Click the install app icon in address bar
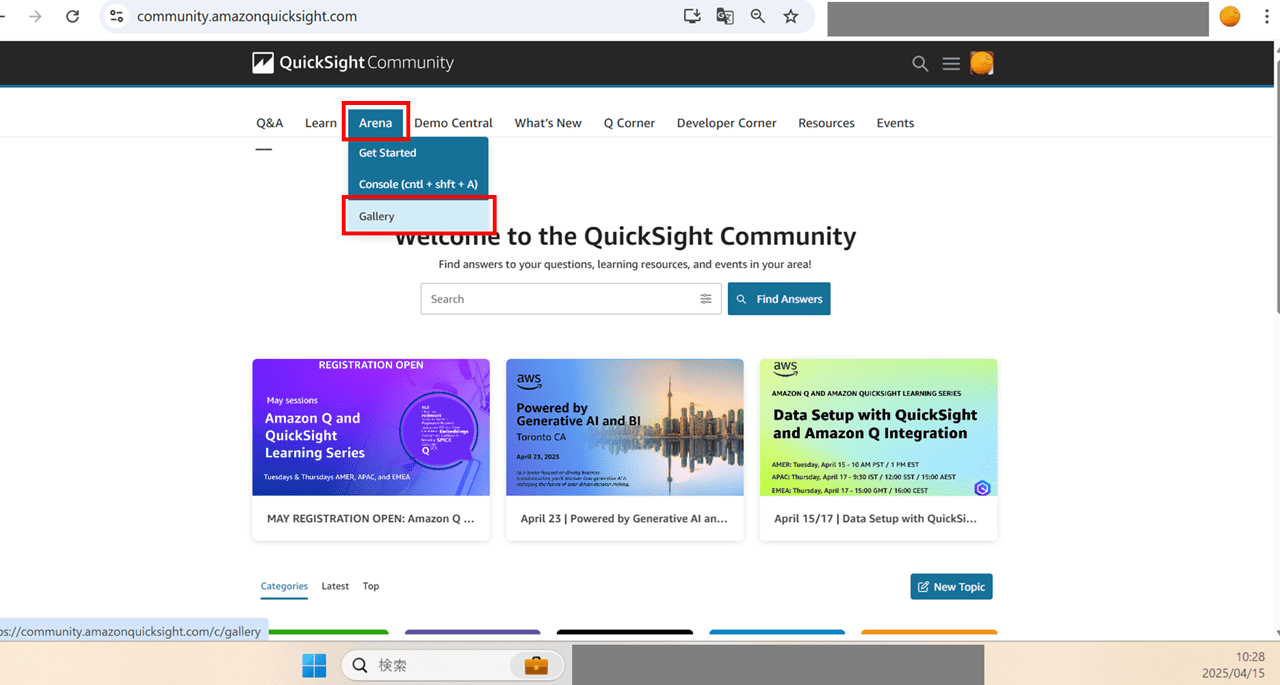Viewport: 1280px width, 685px height. 692,16
